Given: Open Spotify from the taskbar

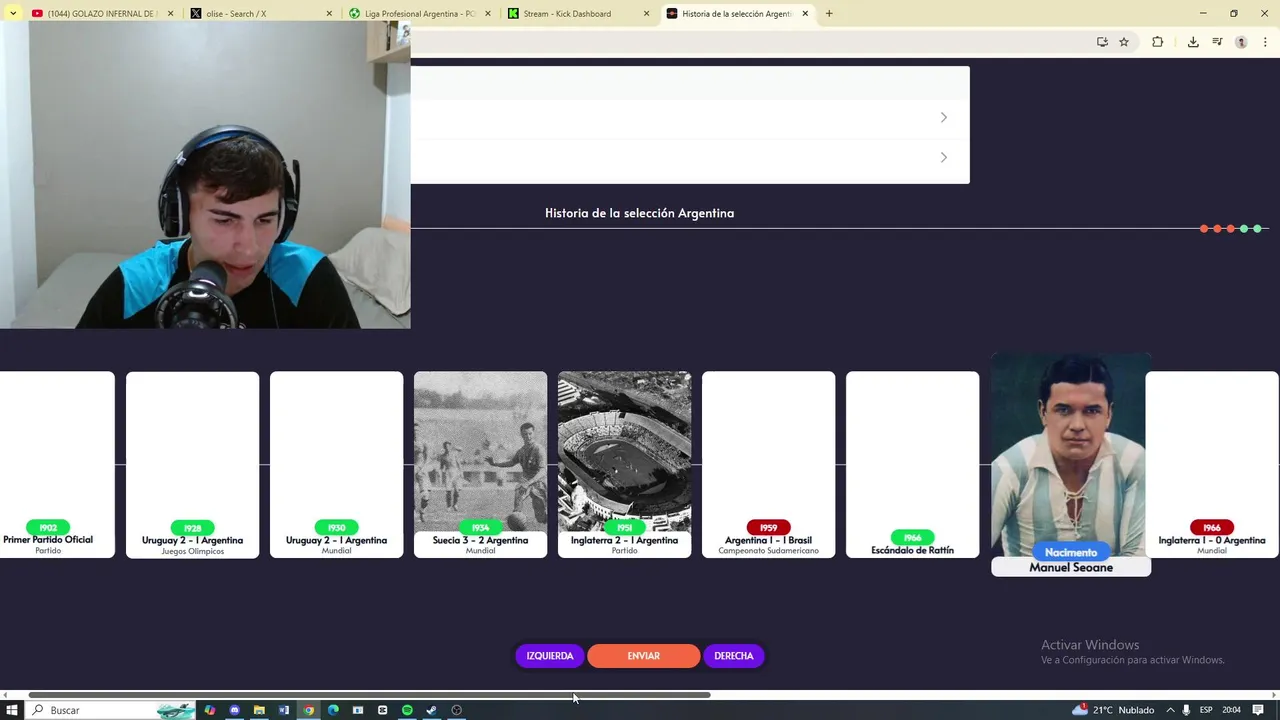Looking at the screenshot, I should coord(407,710).
